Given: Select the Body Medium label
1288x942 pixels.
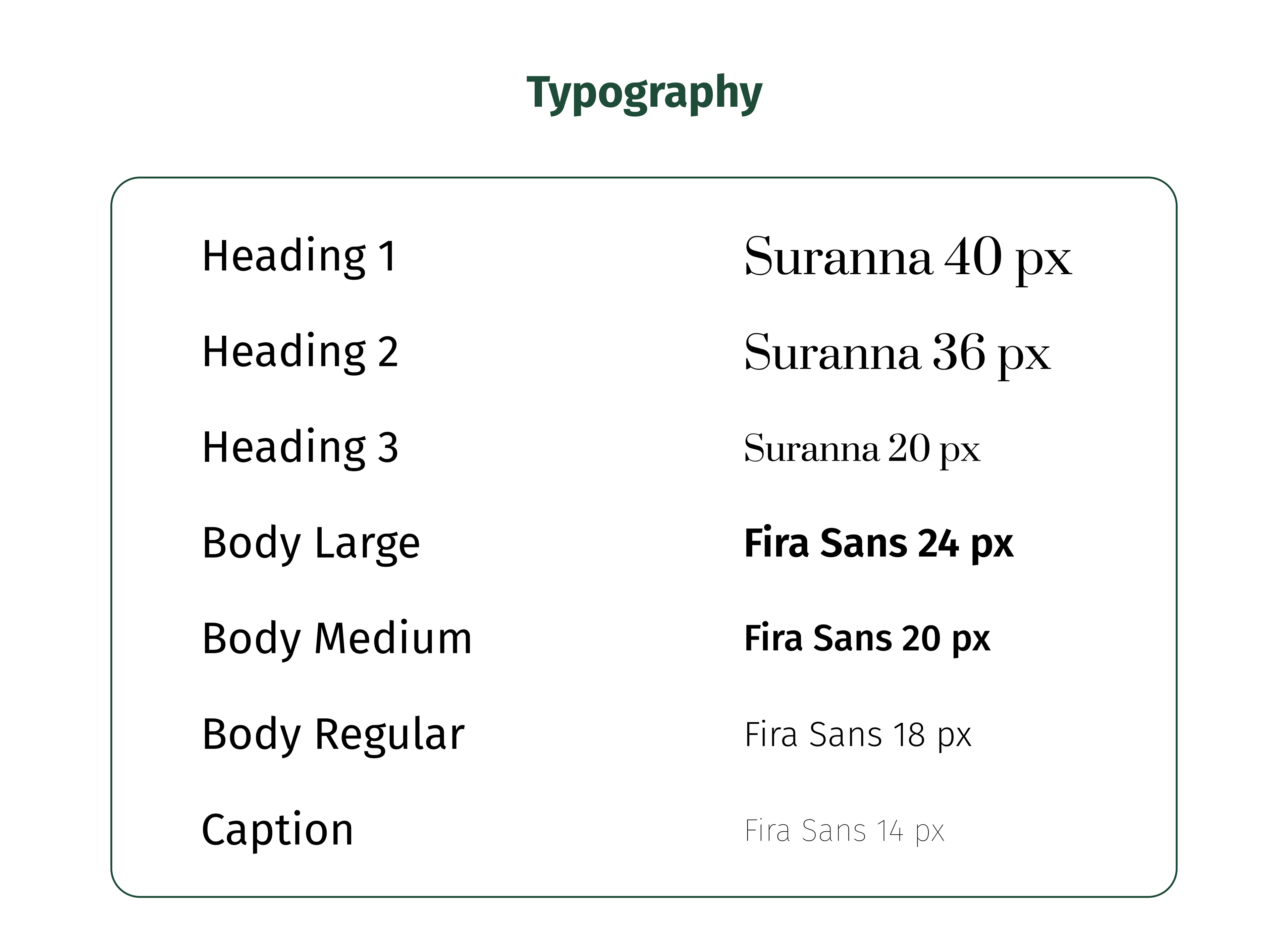Looking at the screenshot, I should [x=337, y=639].
